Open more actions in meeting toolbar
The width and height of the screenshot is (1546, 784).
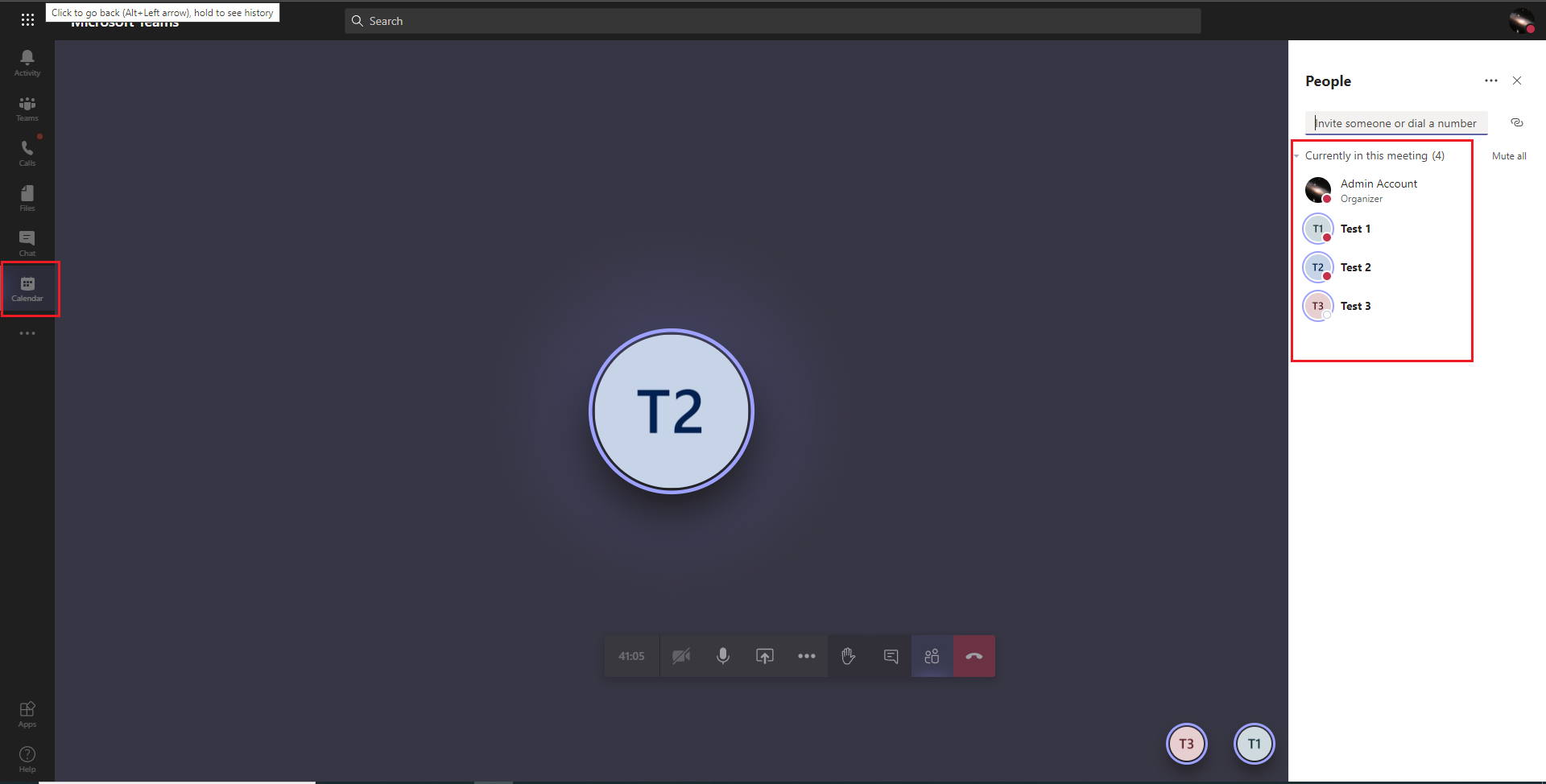tap(807, 656)
